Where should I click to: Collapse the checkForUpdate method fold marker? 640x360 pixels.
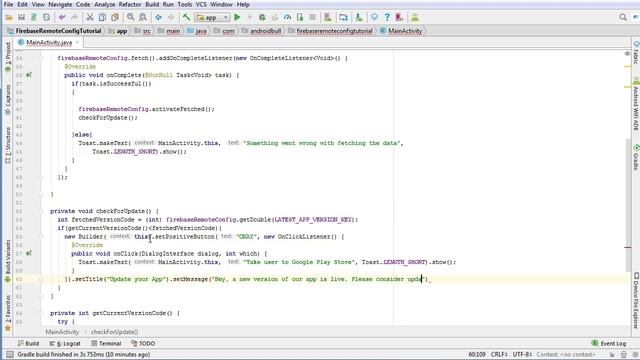[x=41, y=211]
